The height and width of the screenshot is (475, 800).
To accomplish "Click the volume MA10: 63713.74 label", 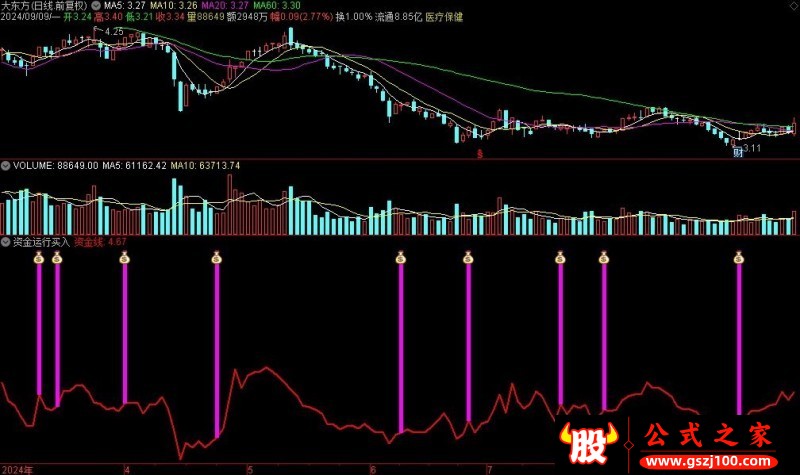I will pos(205,166).
